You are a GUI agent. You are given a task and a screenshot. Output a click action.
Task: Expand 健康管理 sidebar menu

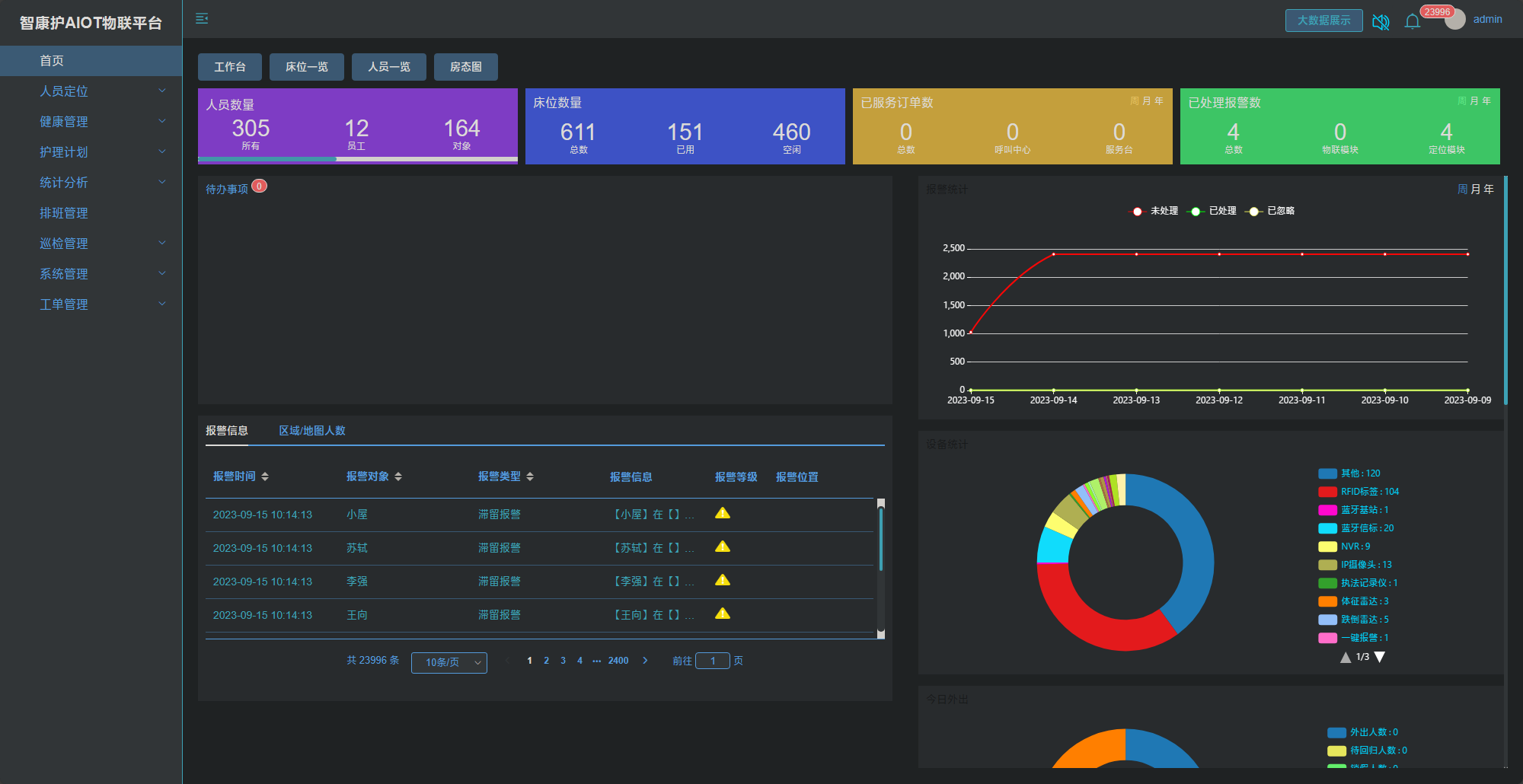point(91,122)
